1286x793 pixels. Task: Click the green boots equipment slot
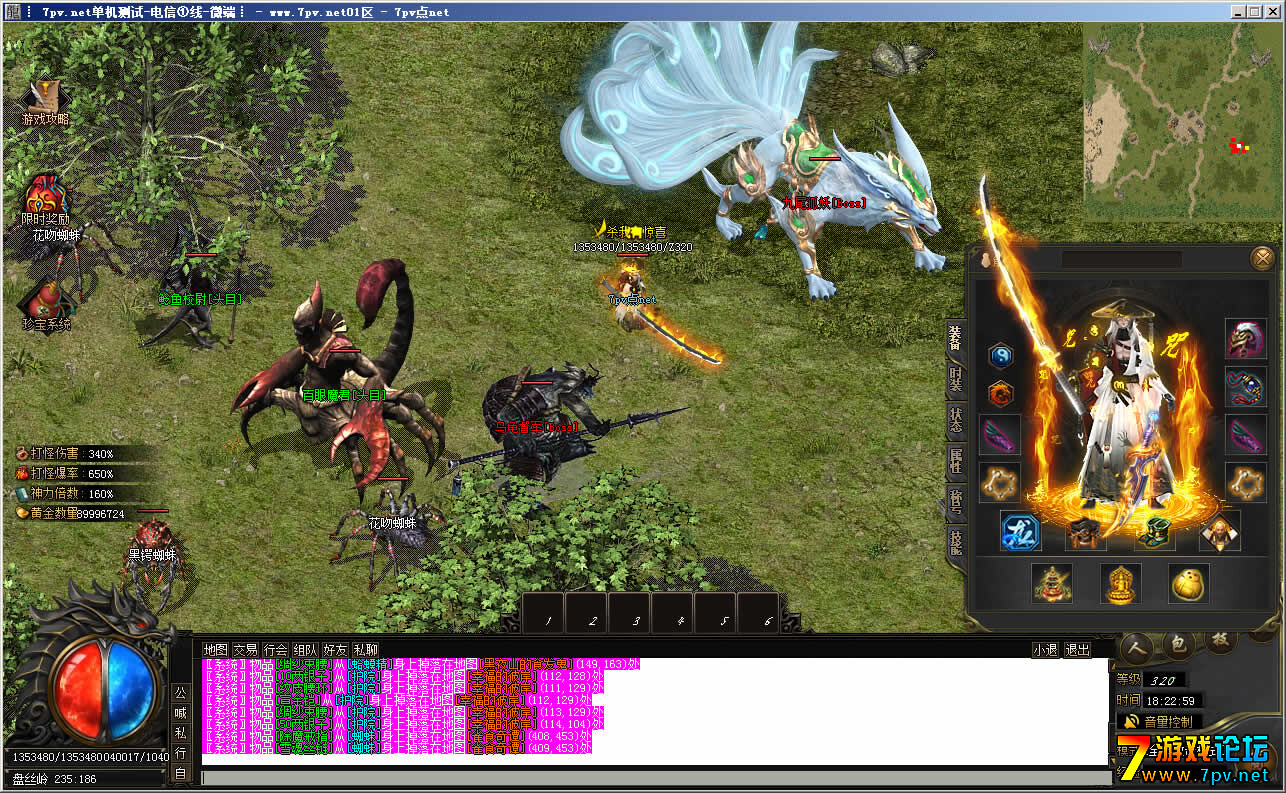(1156, 531)
